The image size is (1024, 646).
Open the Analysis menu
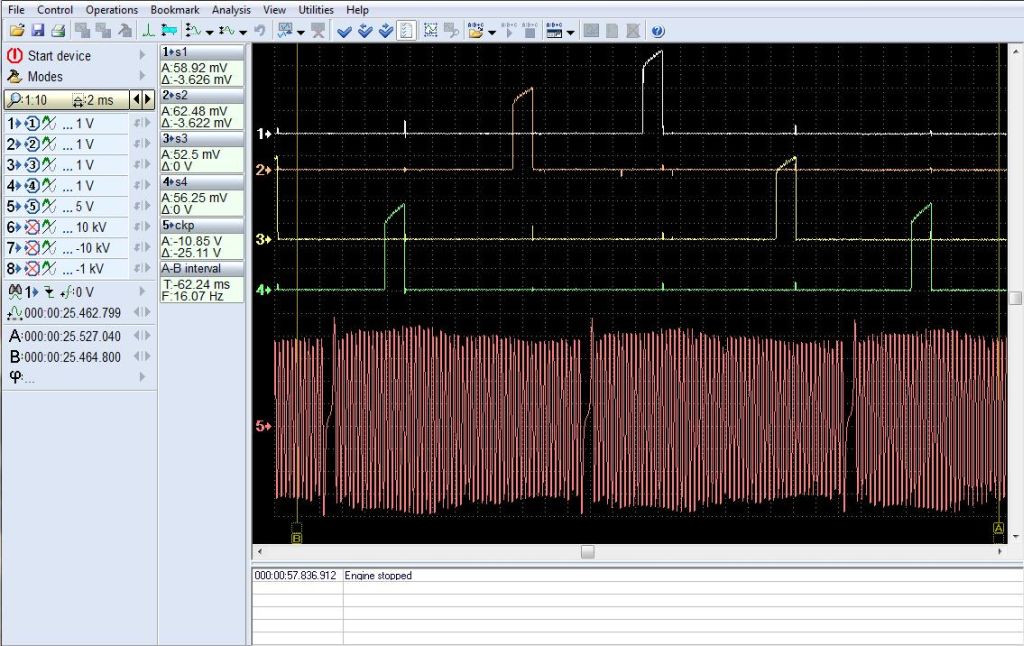(231, 10)
